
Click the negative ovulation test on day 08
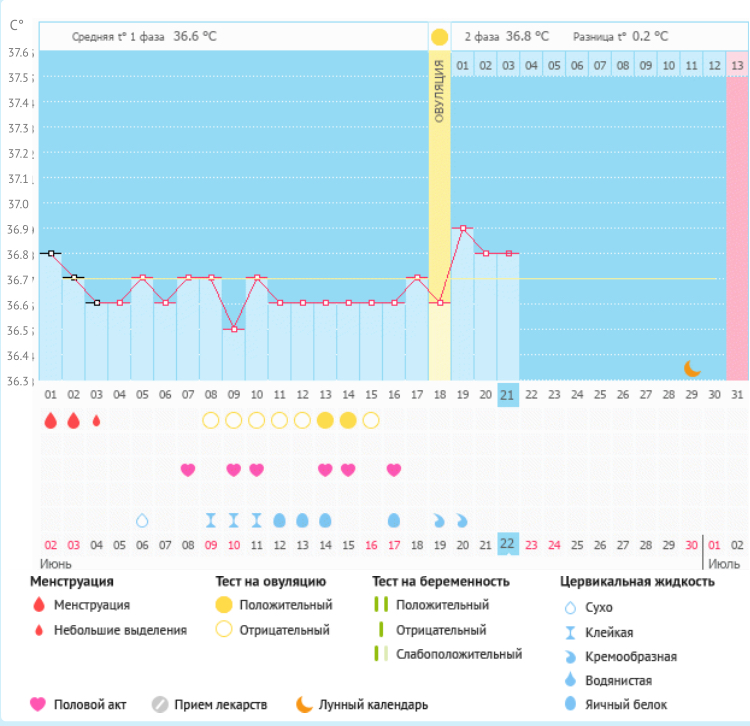[210, 420]
